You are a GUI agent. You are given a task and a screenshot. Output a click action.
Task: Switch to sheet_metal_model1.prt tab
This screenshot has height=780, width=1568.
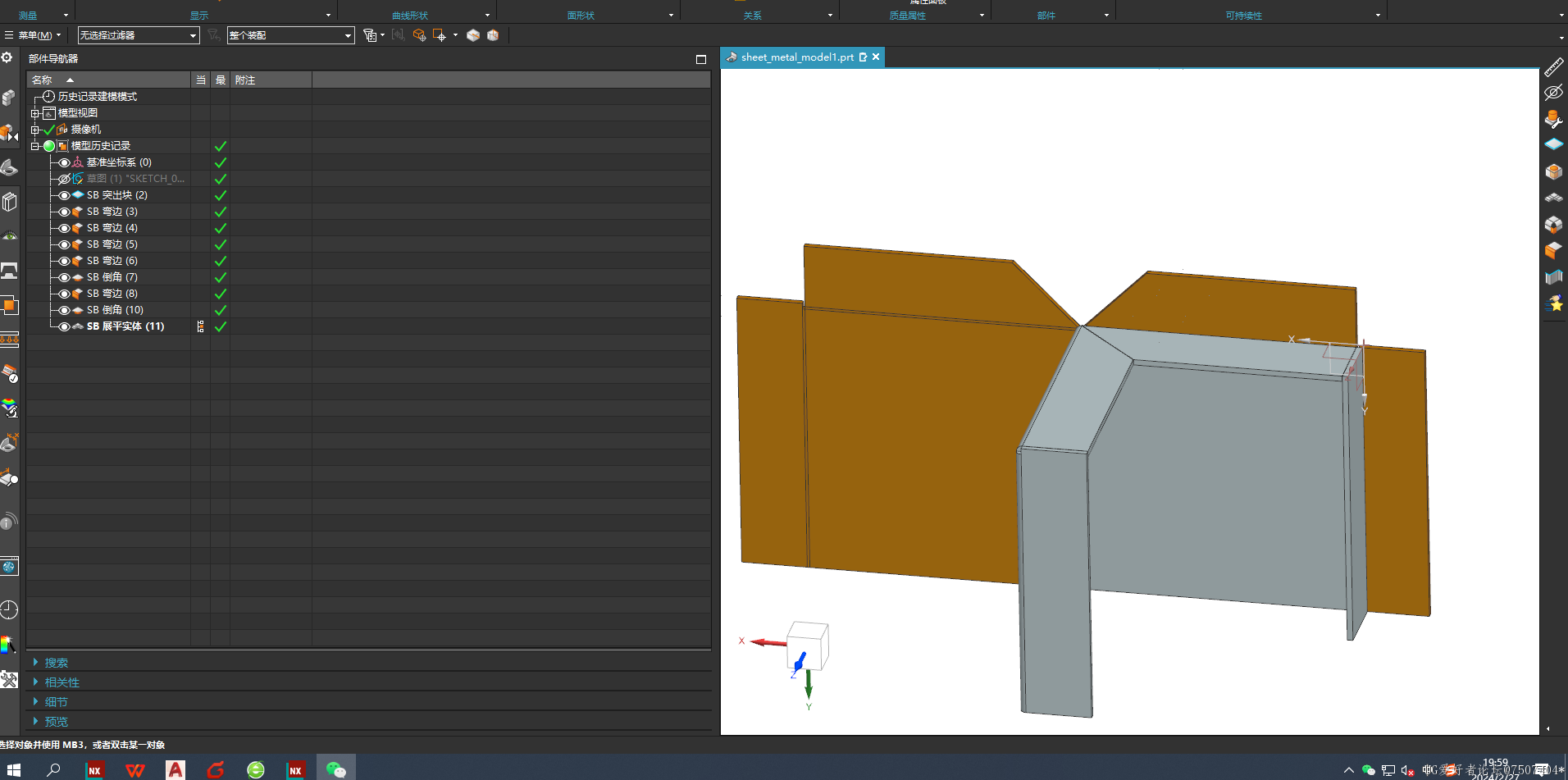(797, 57)
